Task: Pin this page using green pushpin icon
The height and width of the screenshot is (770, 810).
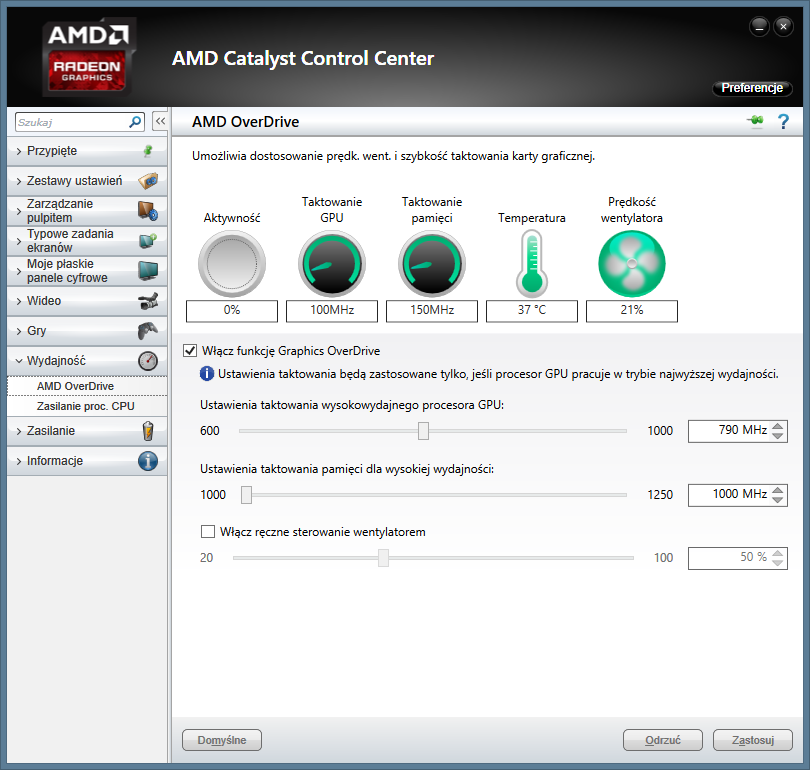Action: pyautogui.click(x=755, y=121)
